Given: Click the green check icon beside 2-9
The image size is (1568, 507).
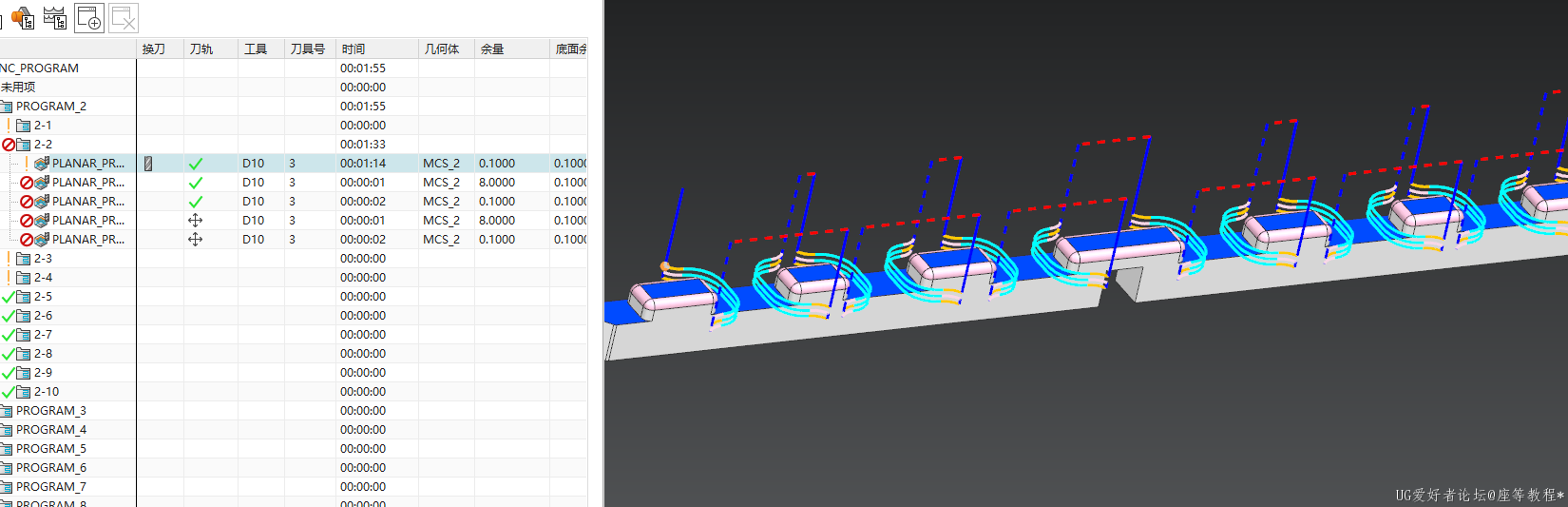Looking at the screenshot, I should [9, 373].
